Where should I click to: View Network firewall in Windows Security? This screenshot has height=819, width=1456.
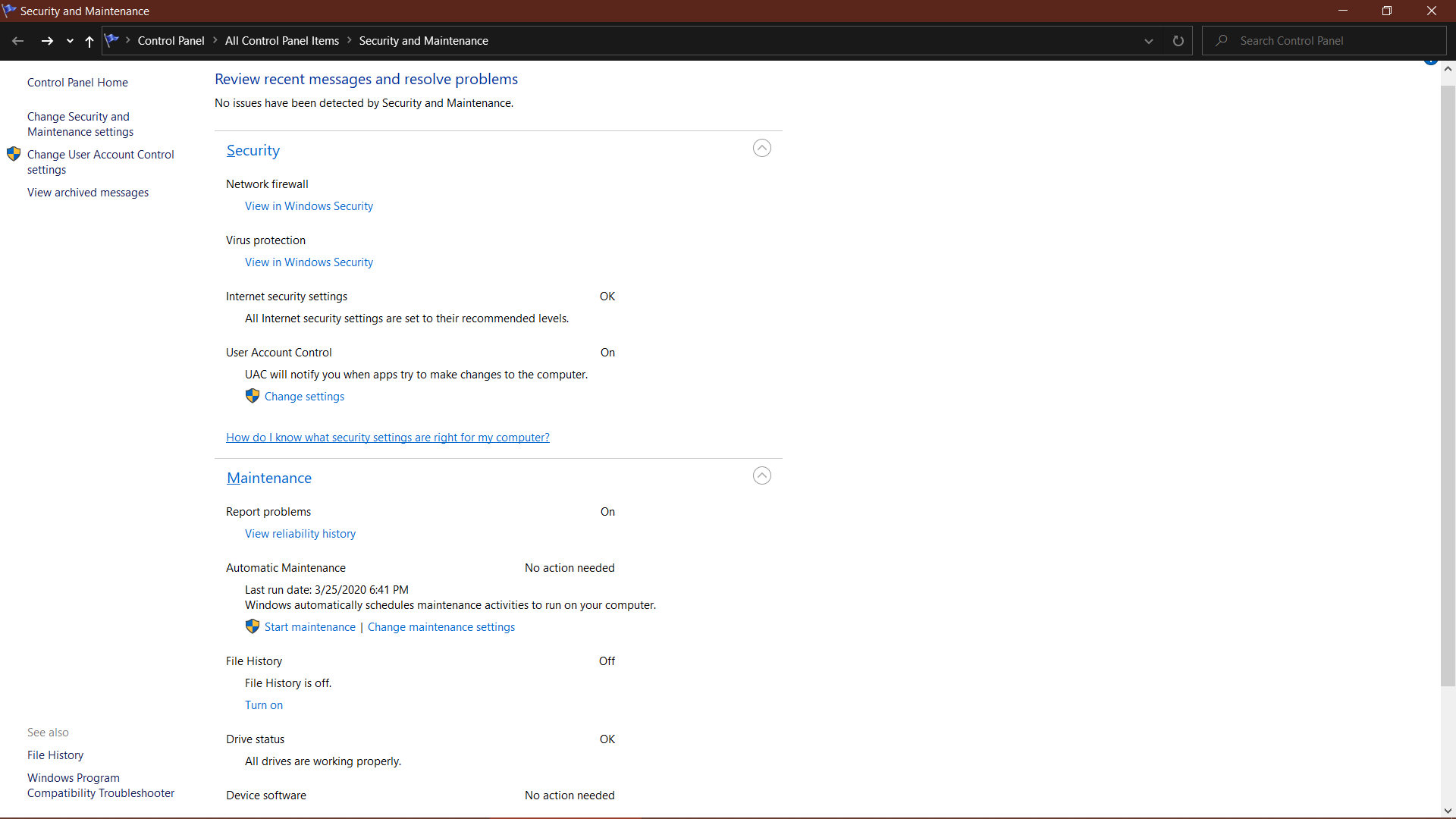(x=309, y=206)
